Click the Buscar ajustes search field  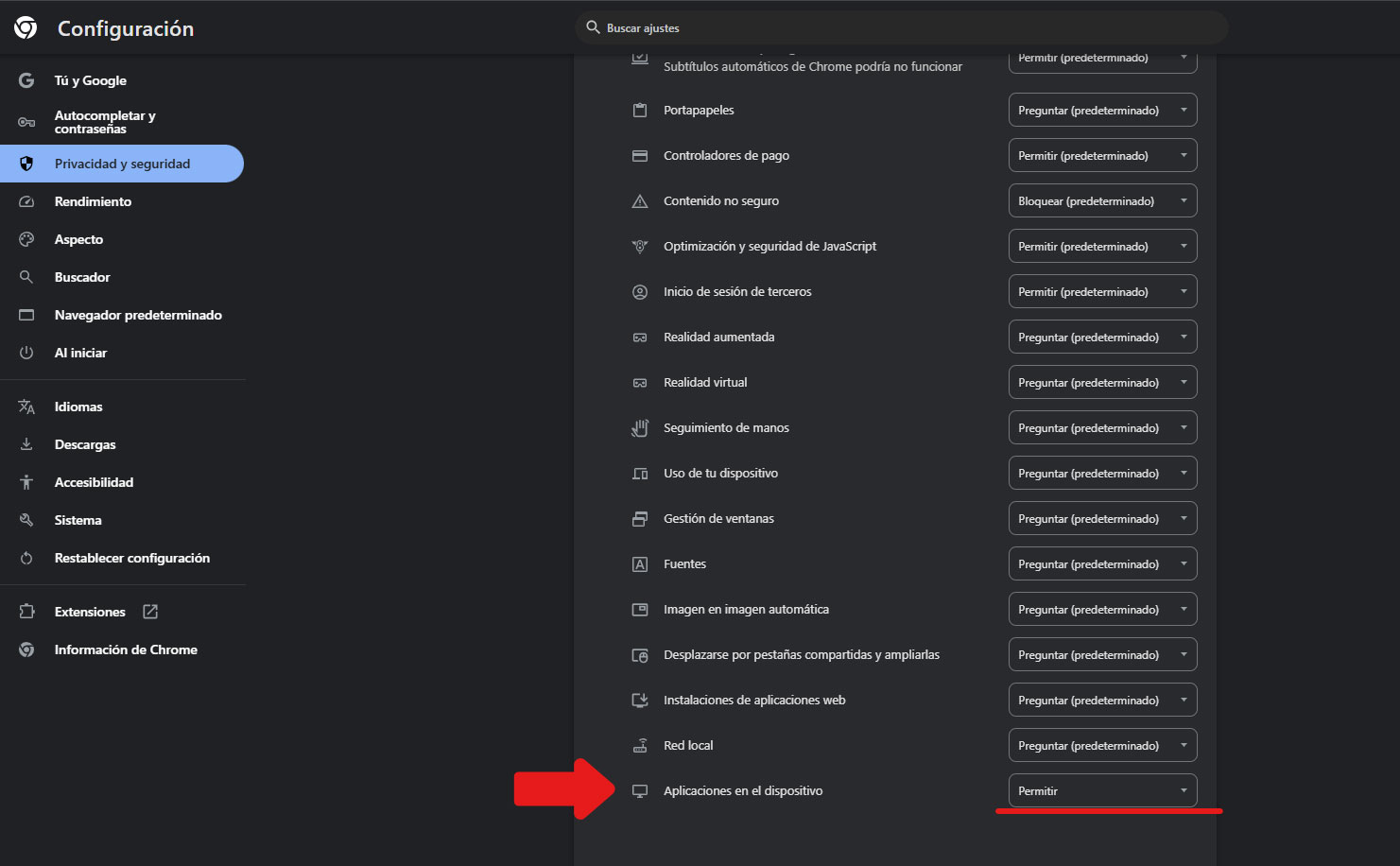point(902,27)
